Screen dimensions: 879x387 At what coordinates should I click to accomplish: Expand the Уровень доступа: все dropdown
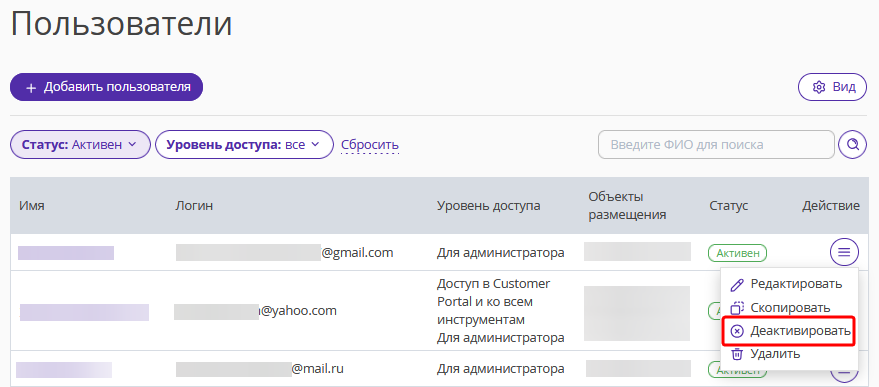click(244, 145)
